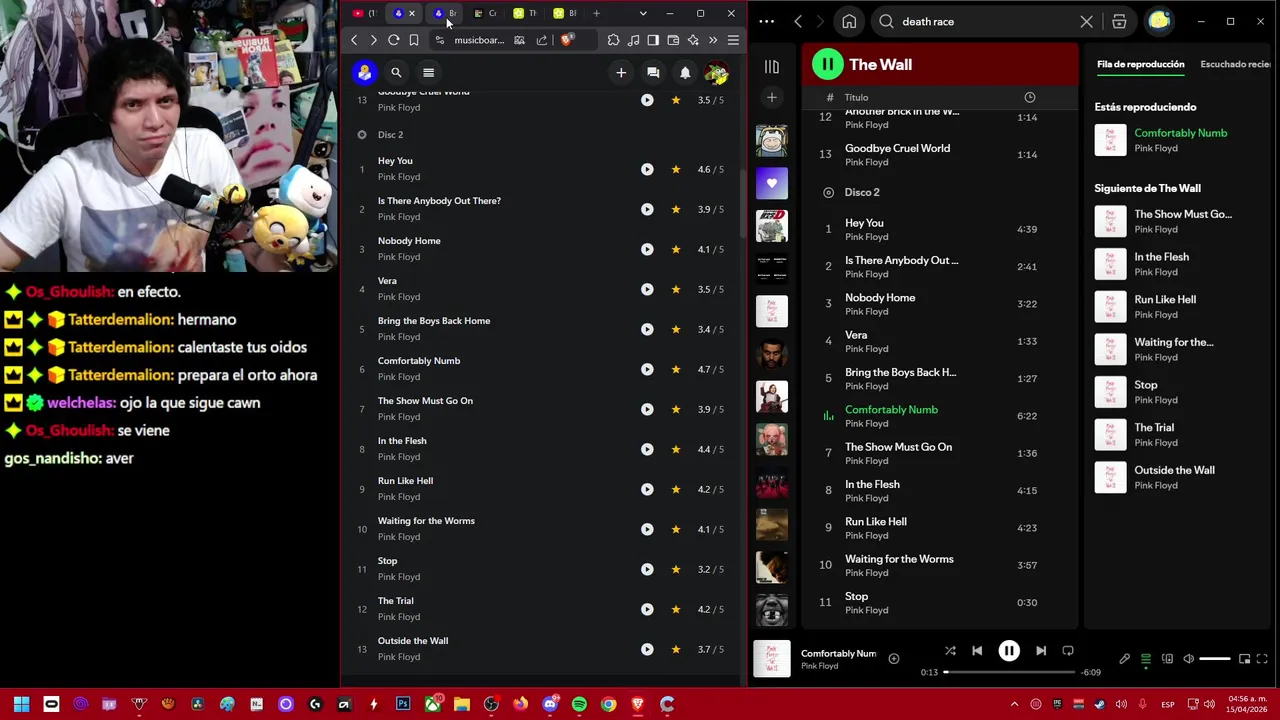Viewport: 1280px width, 720px height.
Task: Skip to previous track in Spotify
Action: pyautogui.click(x=977, y=651)
